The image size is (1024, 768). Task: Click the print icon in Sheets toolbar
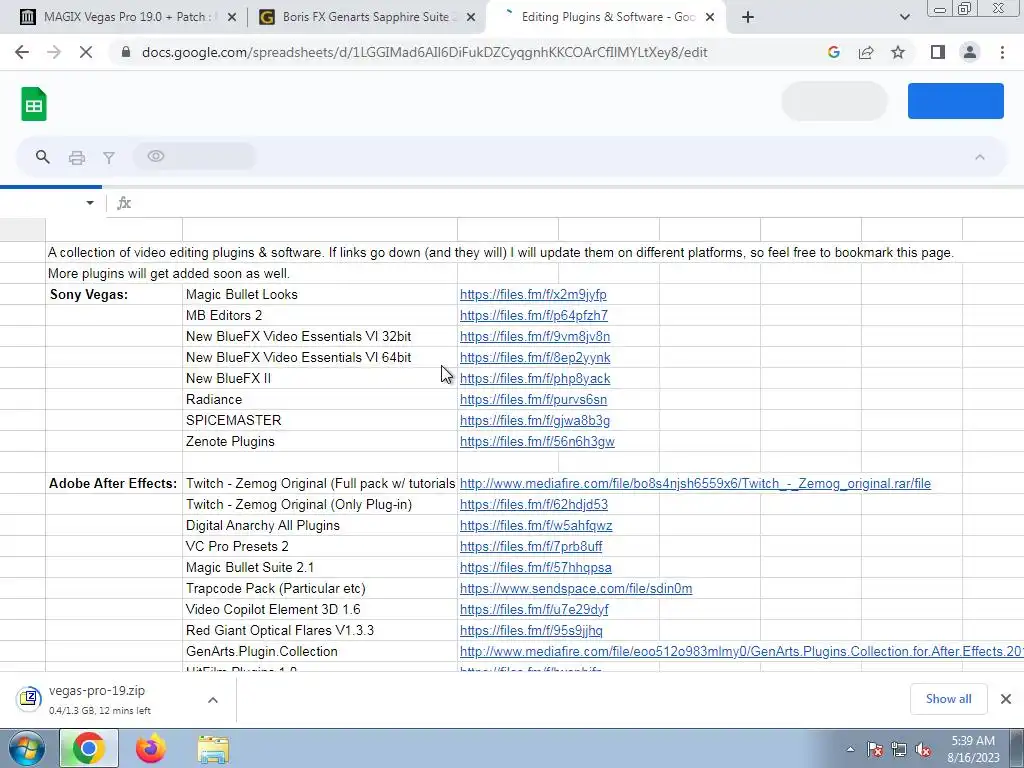(76, 157)
